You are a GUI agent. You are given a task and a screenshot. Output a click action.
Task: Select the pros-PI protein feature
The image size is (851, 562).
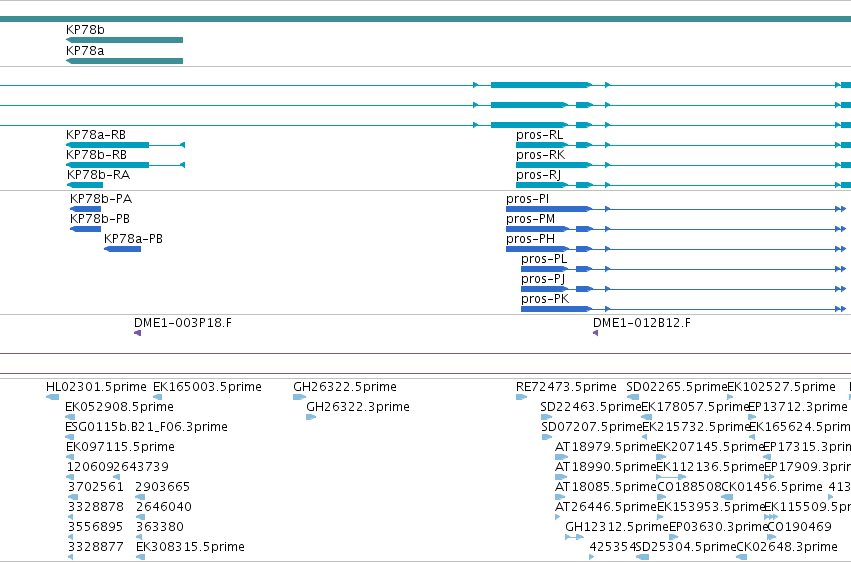click(x=676, y=209)
